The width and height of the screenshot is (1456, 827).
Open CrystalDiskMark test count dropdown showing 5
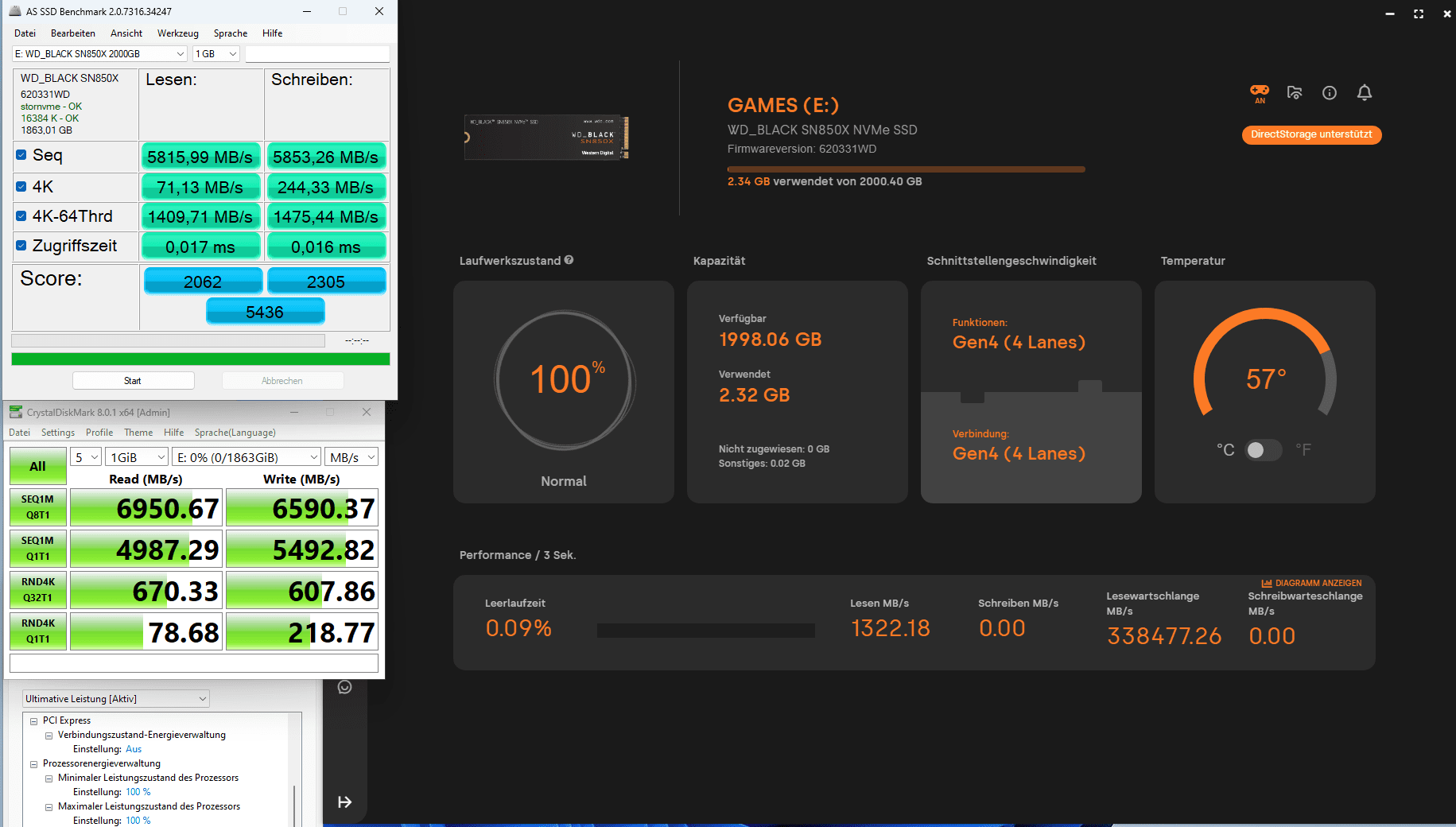click(x=86, y=457)
